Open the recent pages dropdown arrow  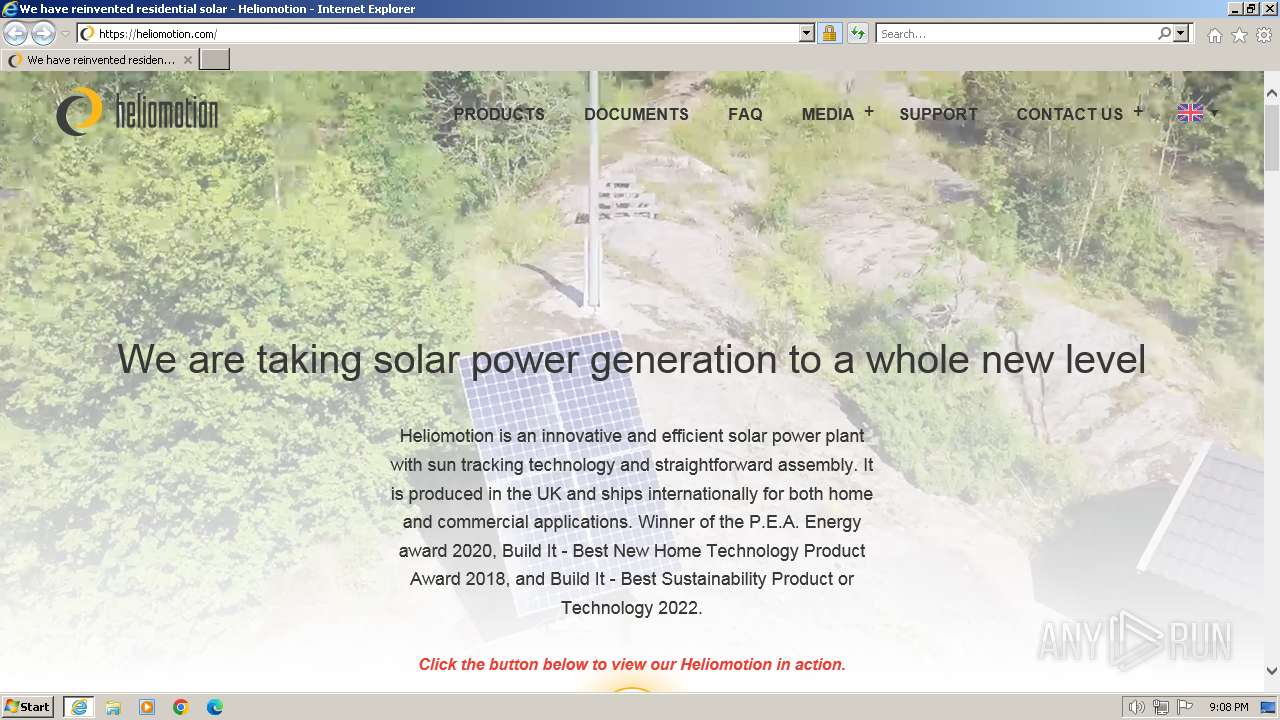click(x=65, y=34)
